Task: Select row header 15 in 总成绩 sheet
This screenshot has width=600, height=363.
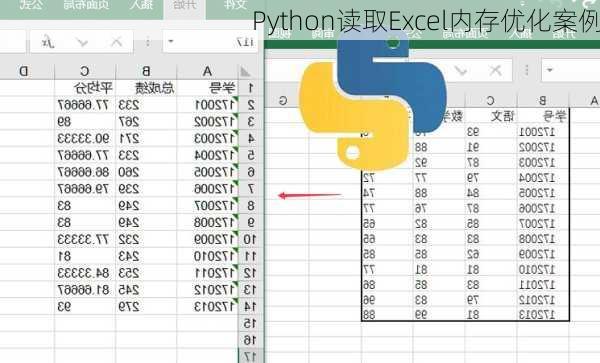Action: 250,324
